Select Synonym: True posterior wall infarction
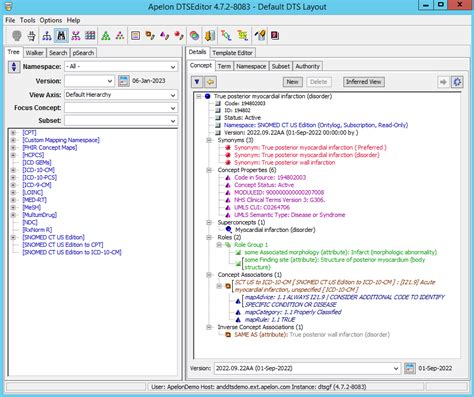The height and width of the screenshot is (397, 474). point(285,163)
